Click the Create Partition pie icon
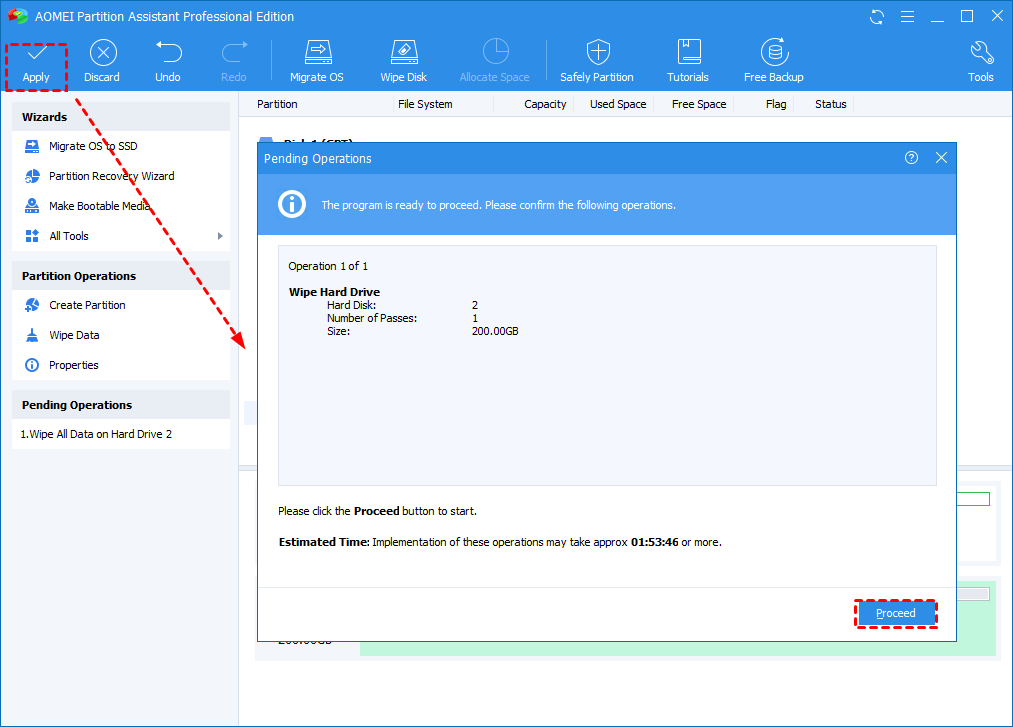The height and width of the screenshot is (727, 1013). coord(32,305)
